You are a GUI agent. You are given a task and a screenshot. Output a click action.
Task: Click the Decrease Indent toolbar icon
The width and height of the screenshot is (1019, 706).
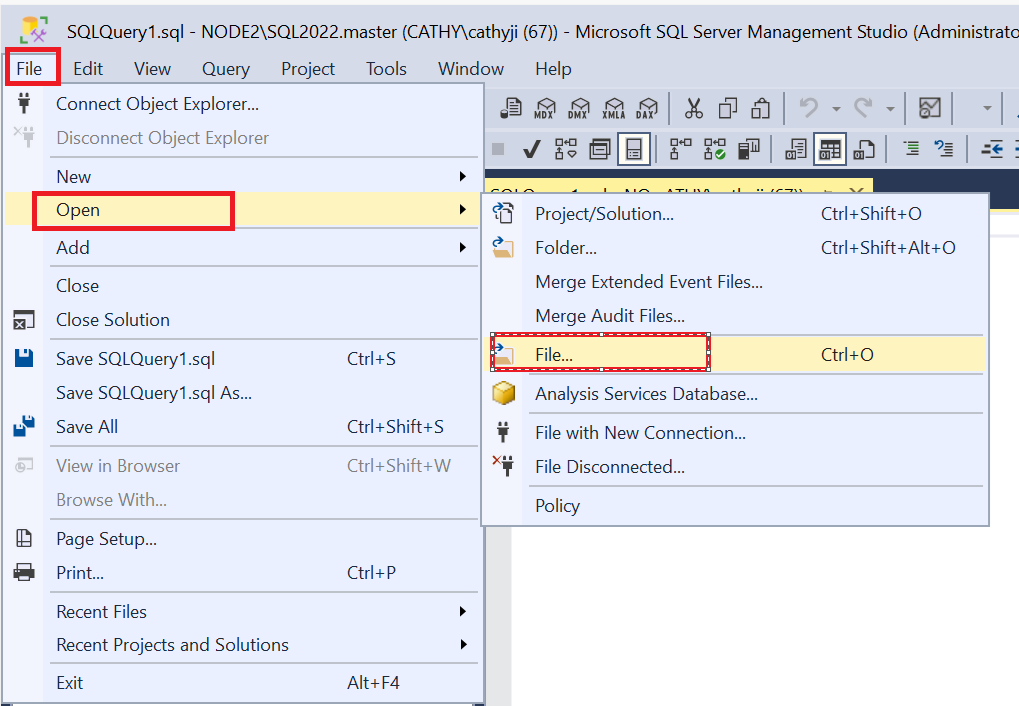tap(992, 149)
